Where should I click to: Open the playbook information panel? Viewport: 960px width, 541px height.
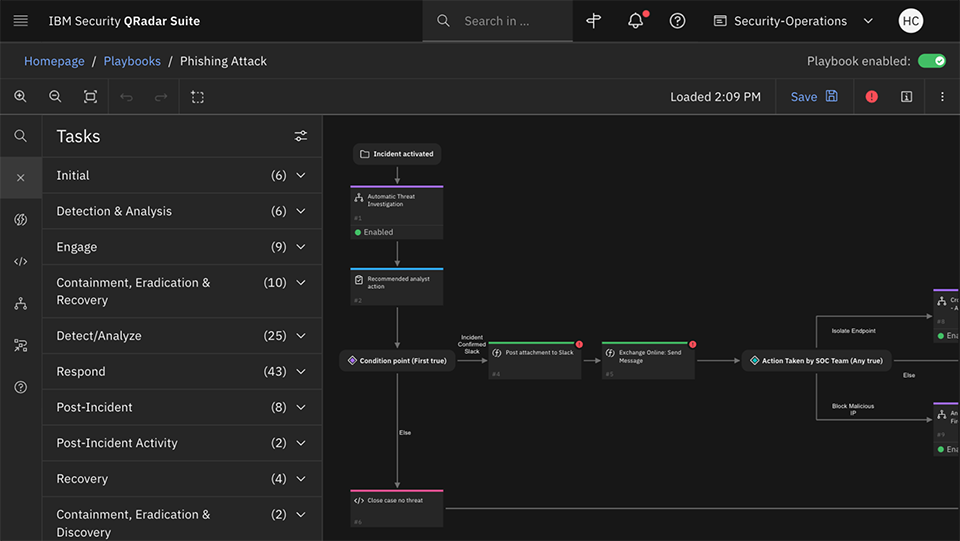[x=906, y=97]
